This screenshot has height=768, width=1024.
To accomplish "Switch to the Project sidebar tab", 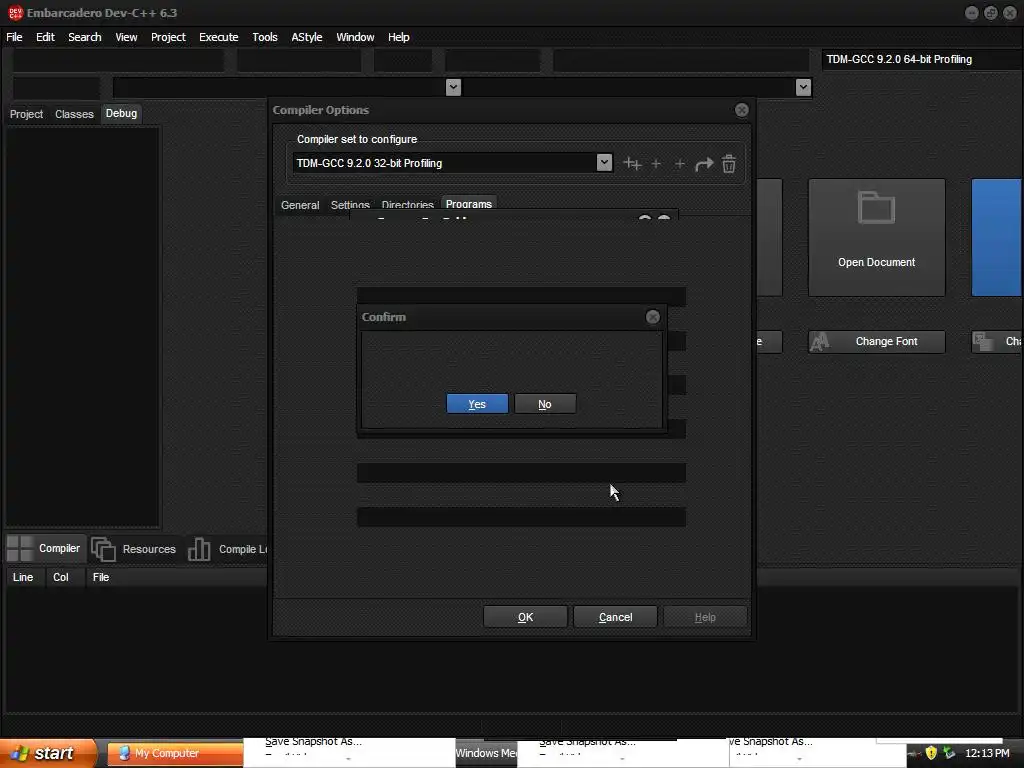I will (x=26, y=114).
